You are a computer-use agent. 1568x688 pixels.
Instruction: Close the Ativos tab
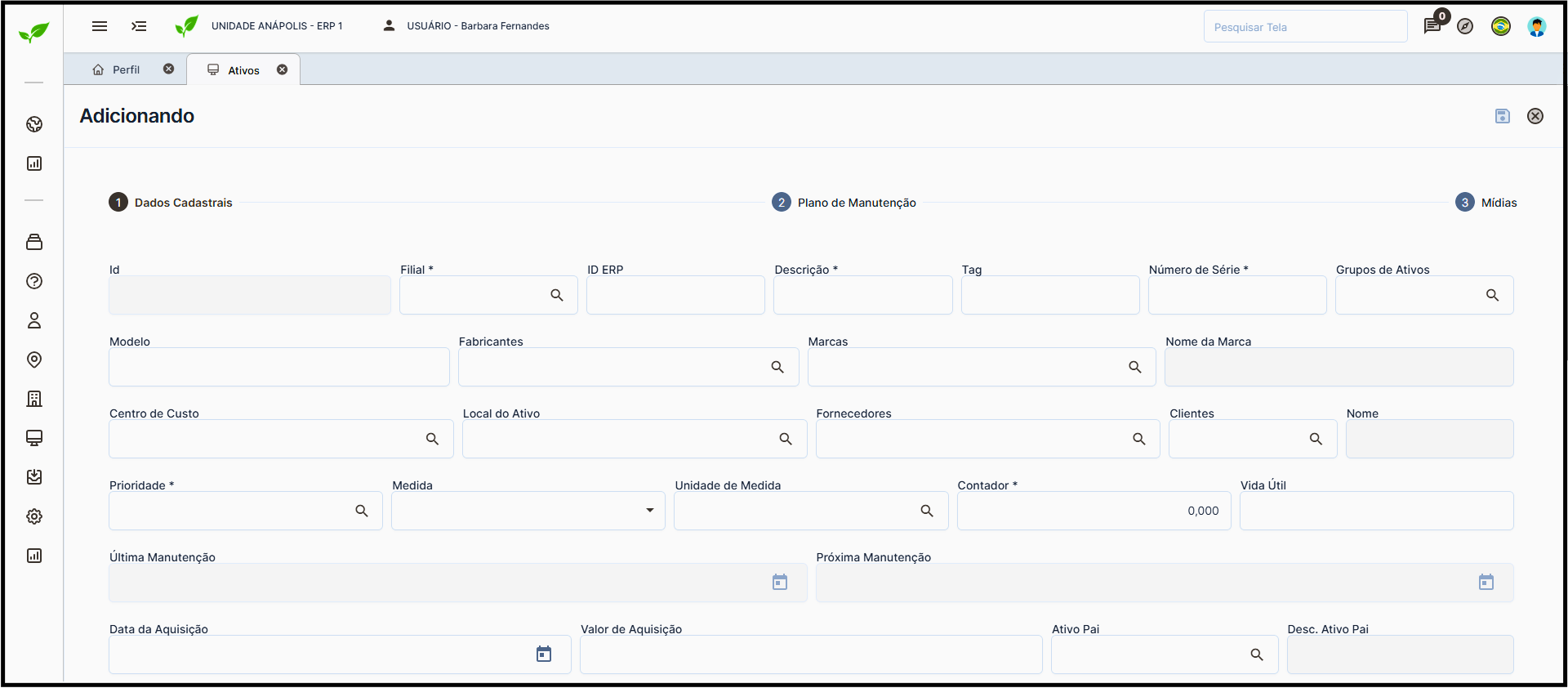283,69
